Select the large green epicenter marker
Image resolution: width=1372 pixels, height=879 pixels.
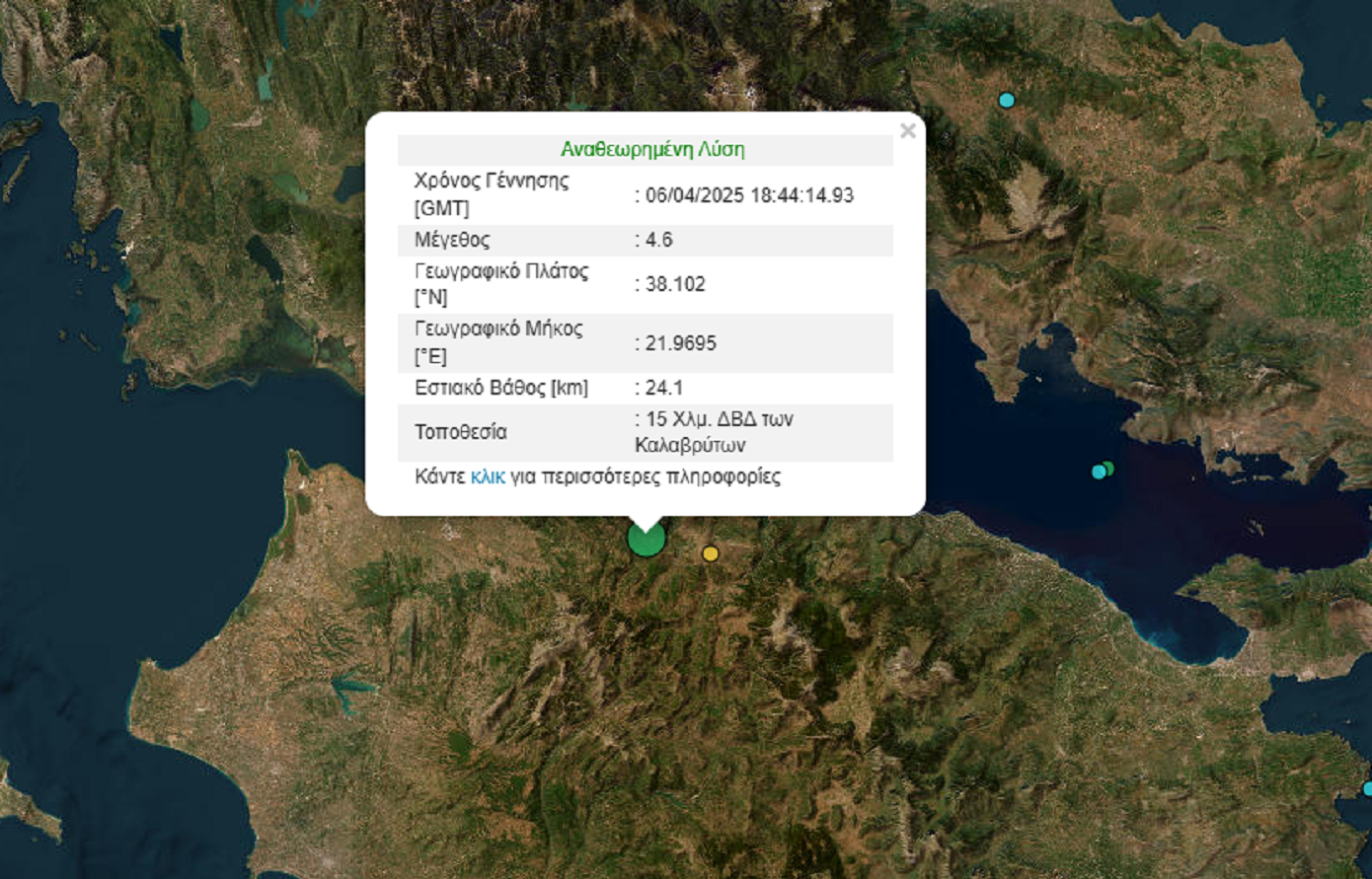pyautogui.click(x=647, y=539)
